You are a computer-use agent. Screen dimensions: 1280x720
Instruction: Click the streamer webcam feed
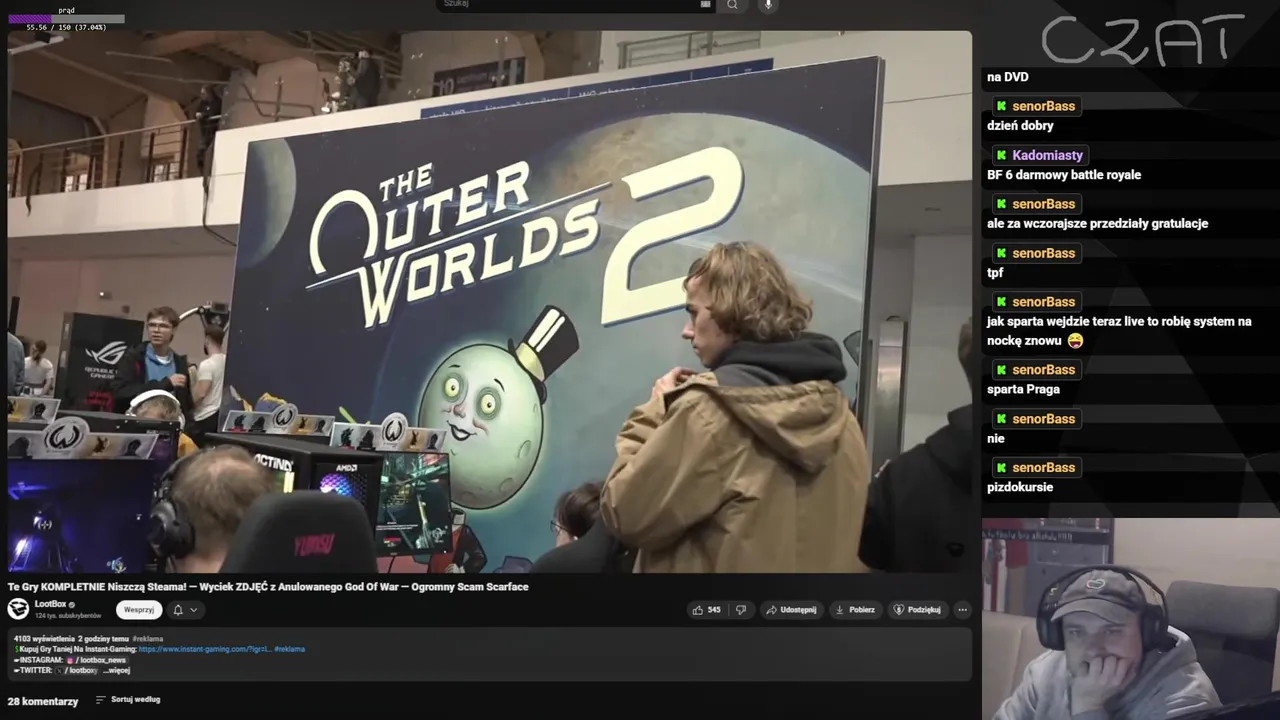[x=1131, y=619]
